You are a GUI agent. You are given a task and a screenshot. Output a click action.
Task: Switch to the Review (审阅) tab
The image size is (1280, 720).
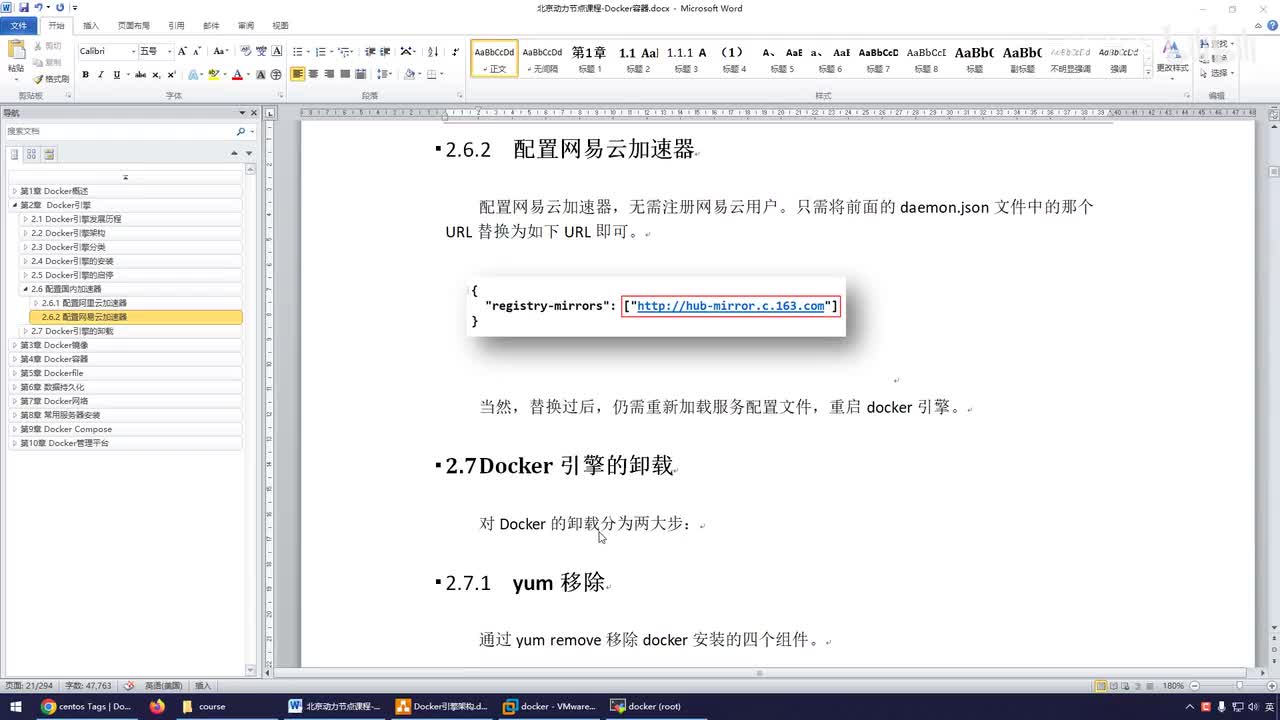pyautogui.click(x=246, y=25)
